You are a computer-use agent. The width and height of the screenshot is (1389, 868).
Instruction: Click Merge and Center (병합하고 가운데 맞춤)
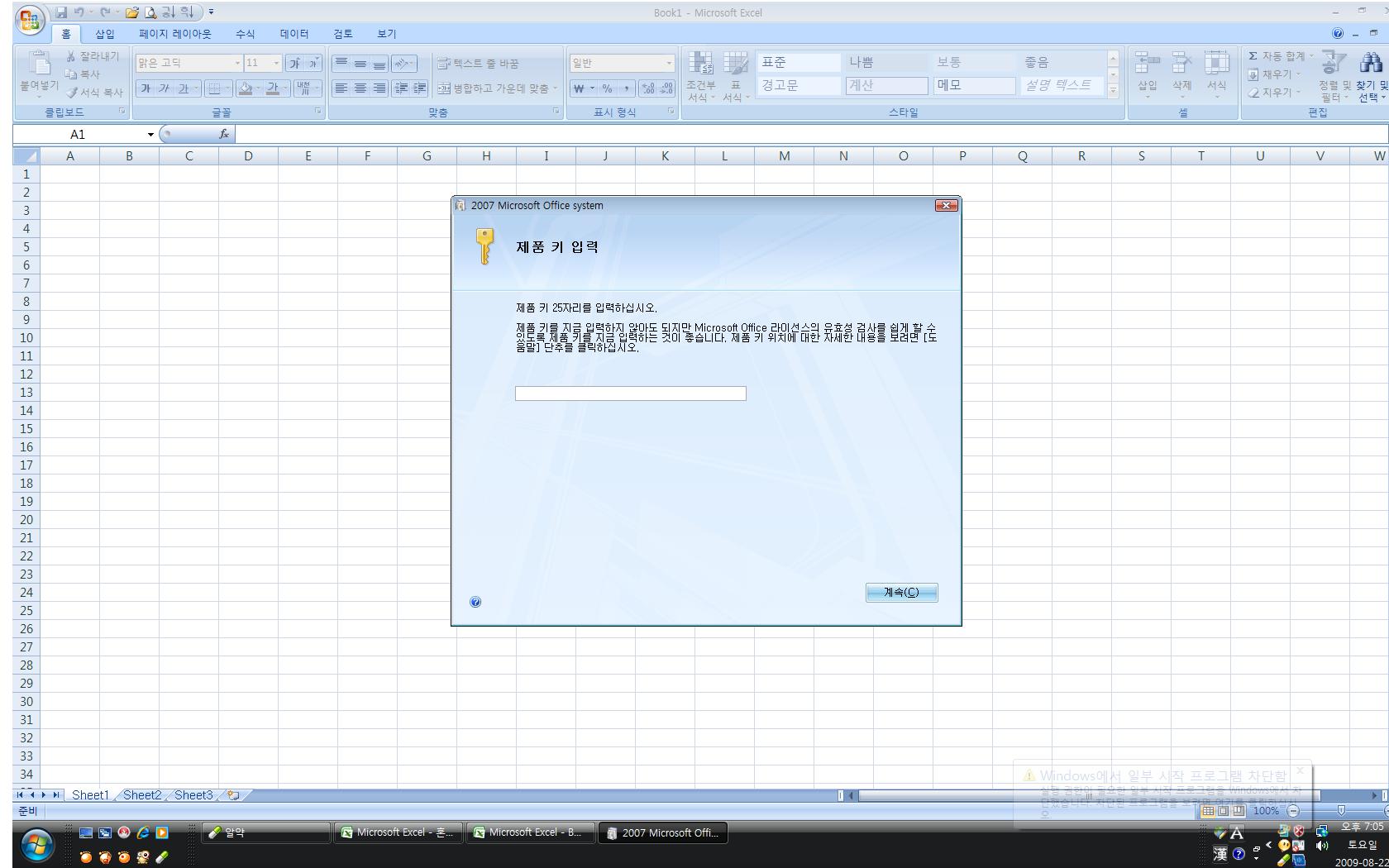point(493,88)
